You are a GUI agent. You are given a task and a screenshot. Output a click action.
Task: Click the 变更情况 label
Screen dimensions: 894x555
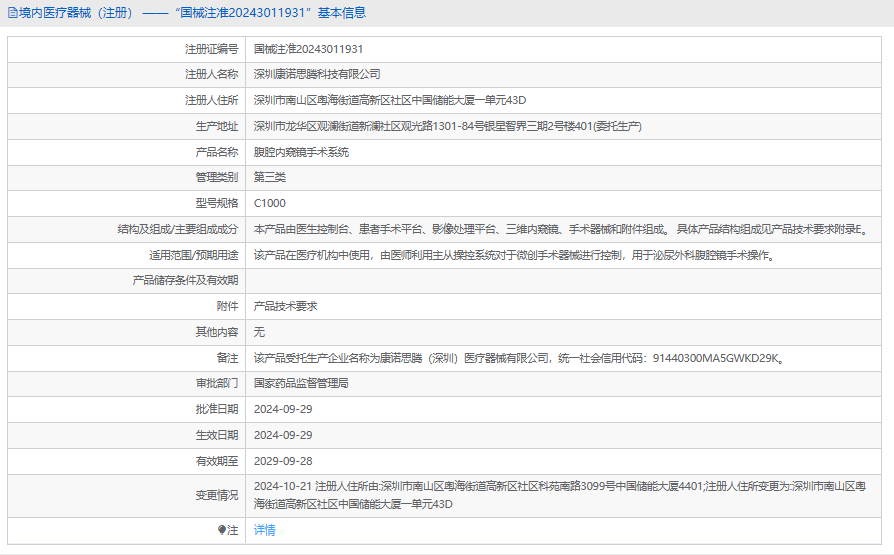pyautogui.click(x=217, y=495)
